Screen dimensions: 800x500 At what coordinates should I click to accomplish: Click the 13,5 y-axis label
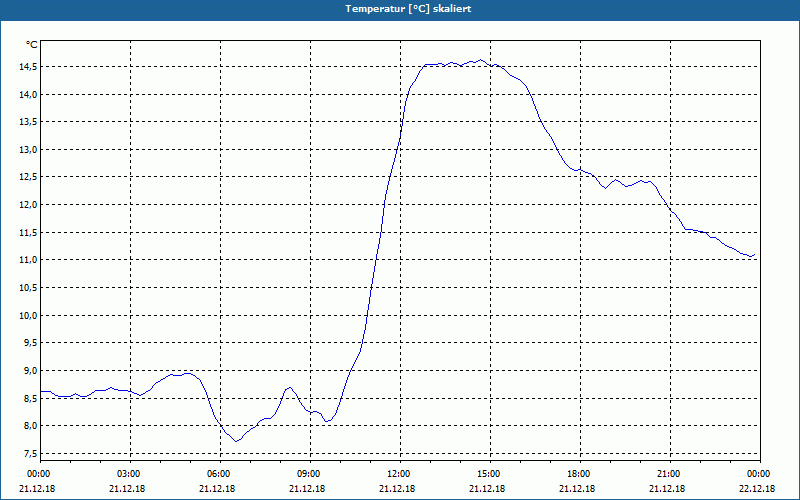click(x=29, y=122)
